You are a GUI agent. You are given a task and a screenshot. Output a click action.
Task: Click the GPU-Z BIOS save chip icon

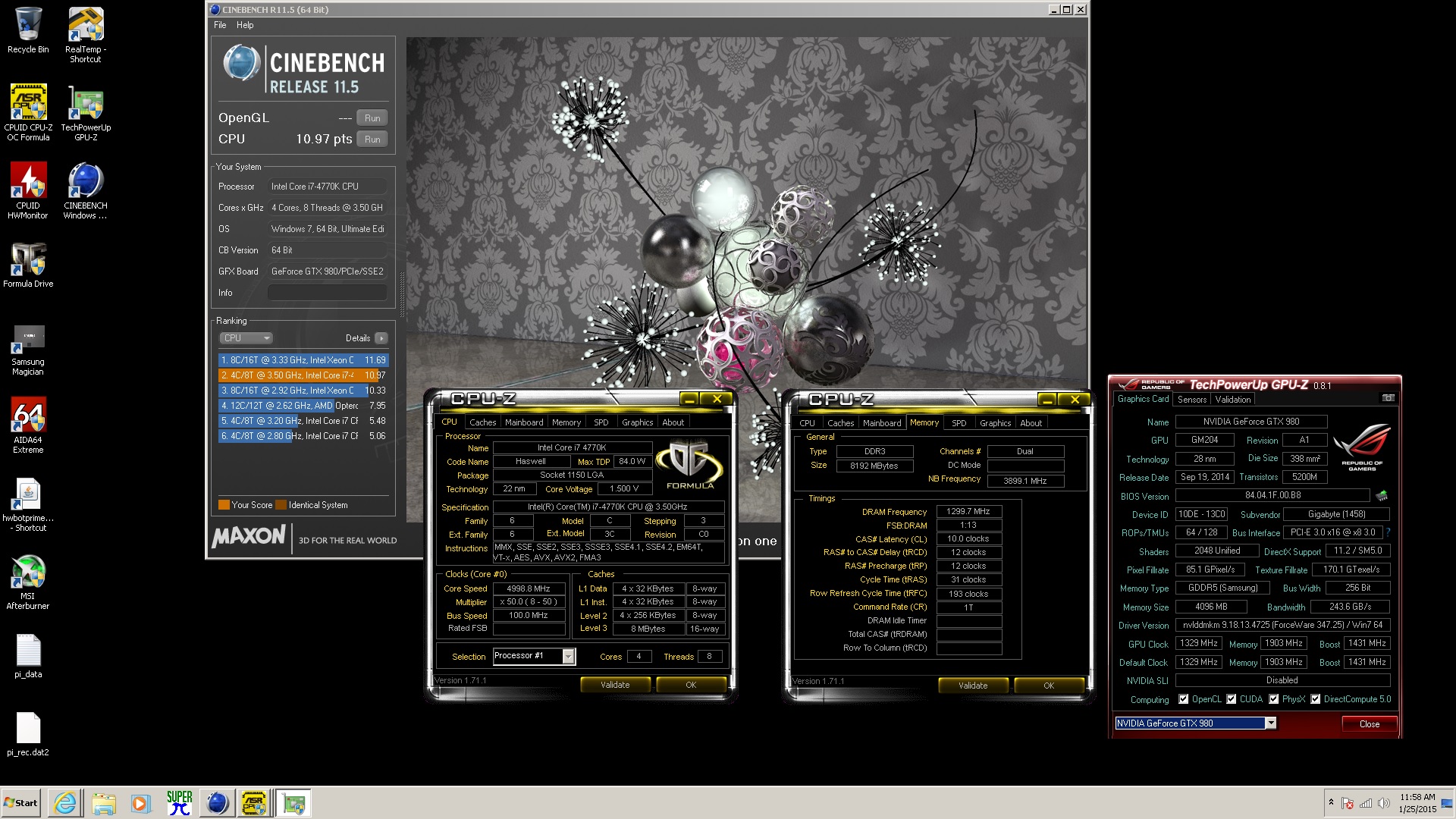[x=1382, y=496]
